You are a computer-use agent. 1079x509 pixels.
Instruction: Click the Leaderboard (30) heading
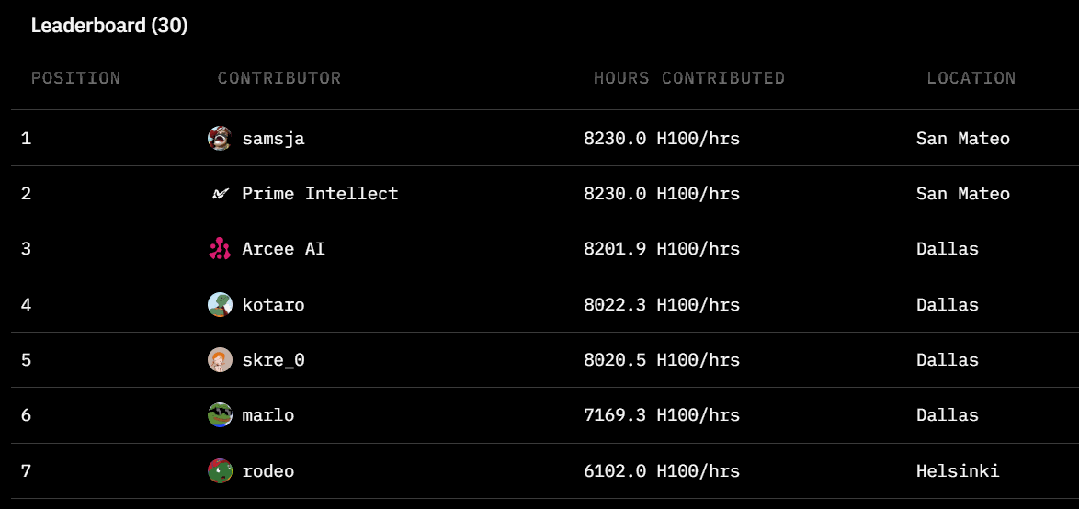[x=109, y=26]
